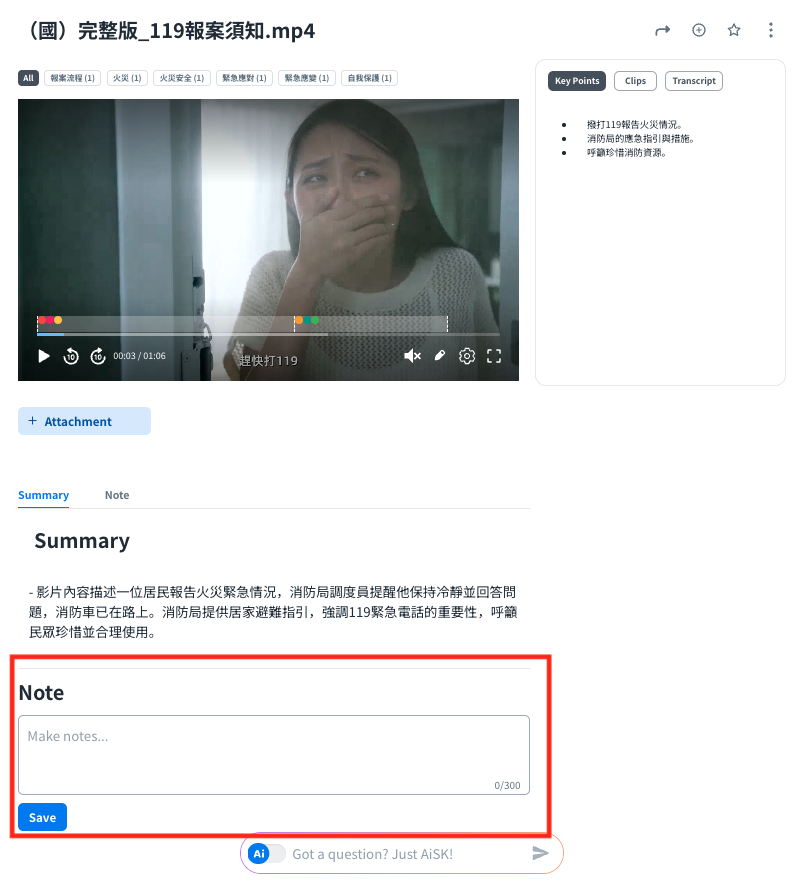
Task: Click into the Make notes text area
Action: 273,754
